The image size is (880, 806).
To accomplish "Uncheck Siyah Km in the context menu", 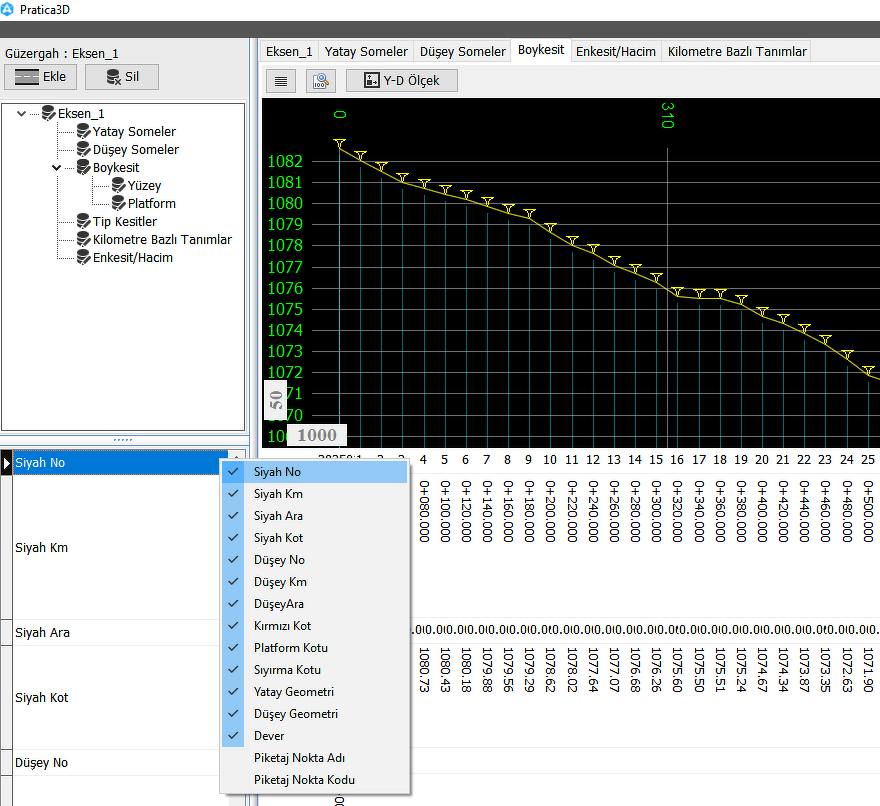I will point(278,494).
